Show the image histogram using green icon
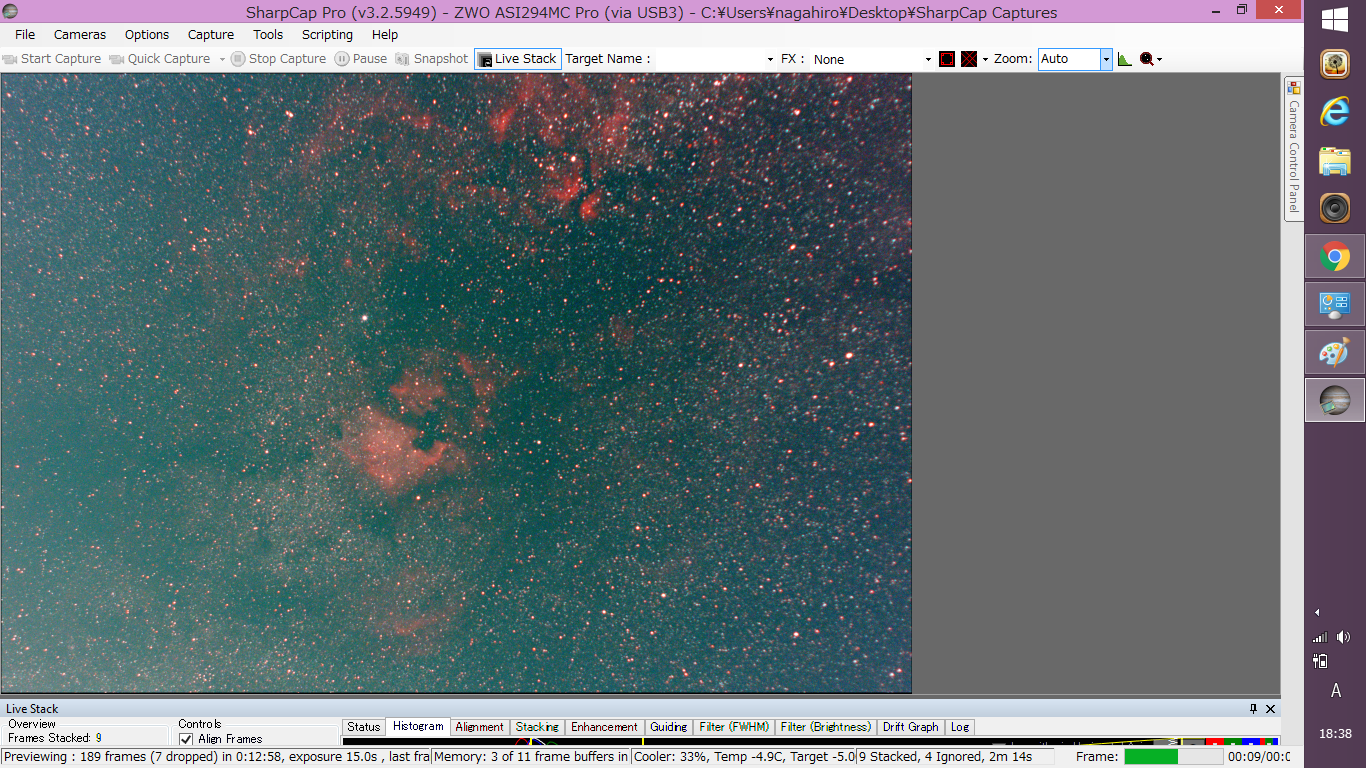 (x=1125, y=59)
